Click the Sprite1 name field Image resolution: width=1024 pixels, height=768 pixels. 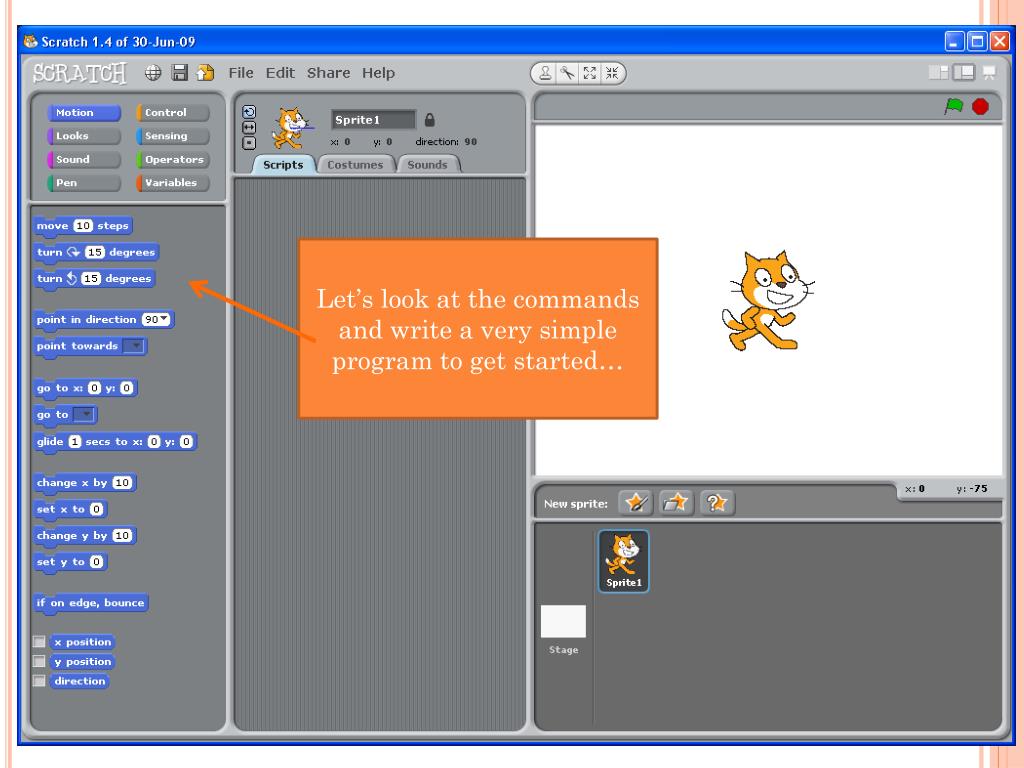[x=373, y=120]
